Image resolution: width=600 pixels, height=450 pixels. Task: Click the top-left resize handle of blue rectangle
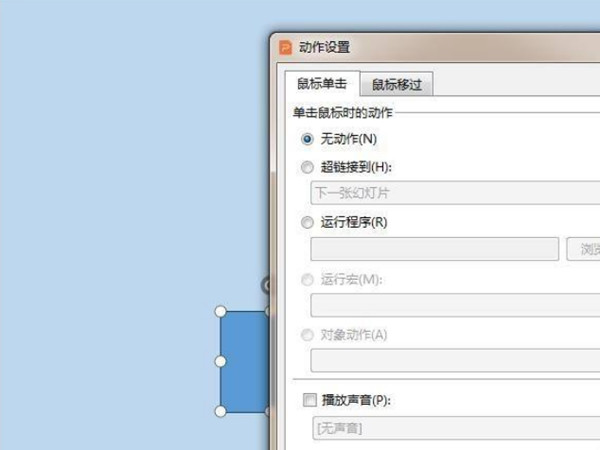point(221,311)
